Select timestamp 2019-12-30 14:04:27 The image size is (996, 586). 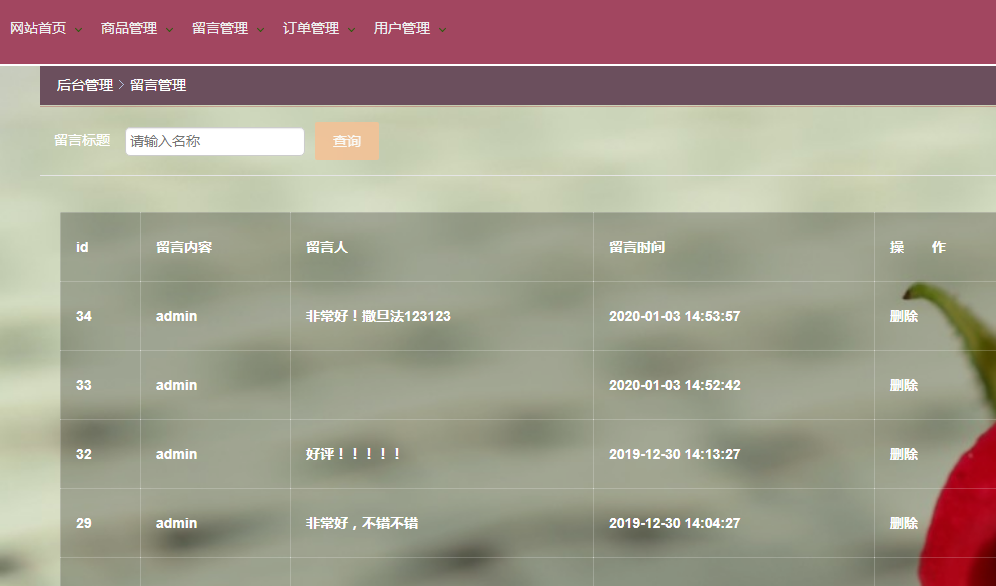coord(675,523)
